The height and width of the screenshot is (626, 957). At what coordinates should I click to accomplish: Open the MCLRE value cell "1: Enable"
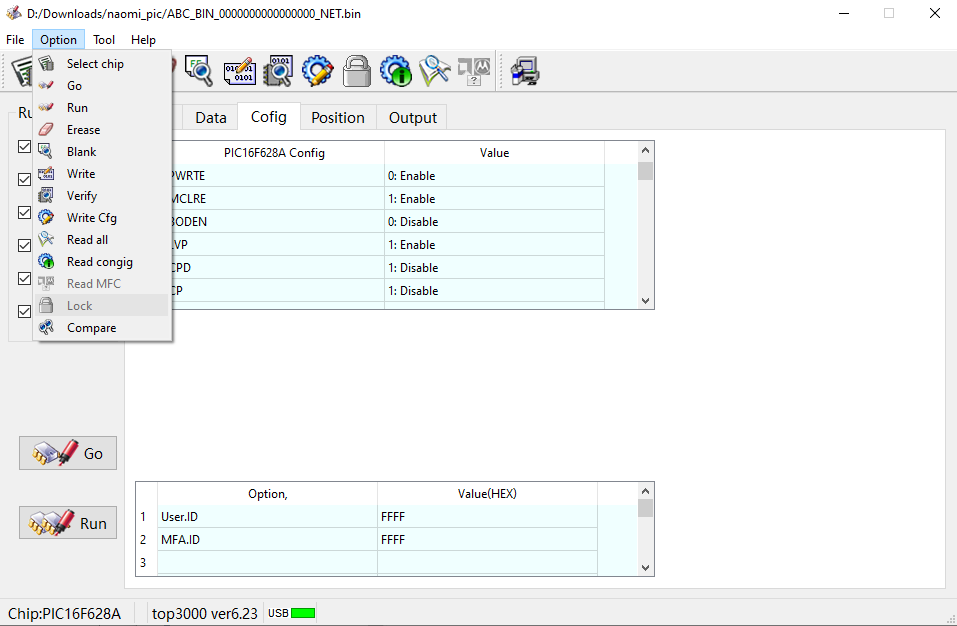(494, 199)
